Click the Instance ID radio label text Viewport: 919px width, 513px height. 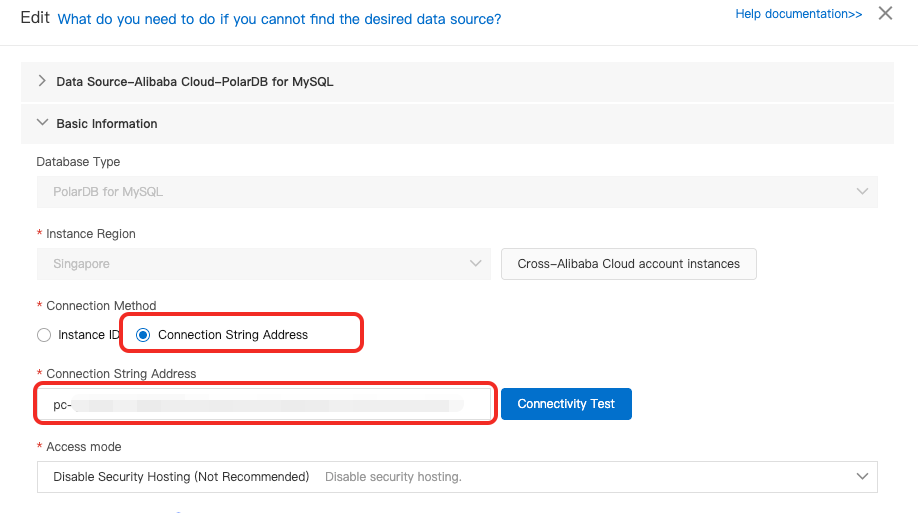(x=88, y=335)
